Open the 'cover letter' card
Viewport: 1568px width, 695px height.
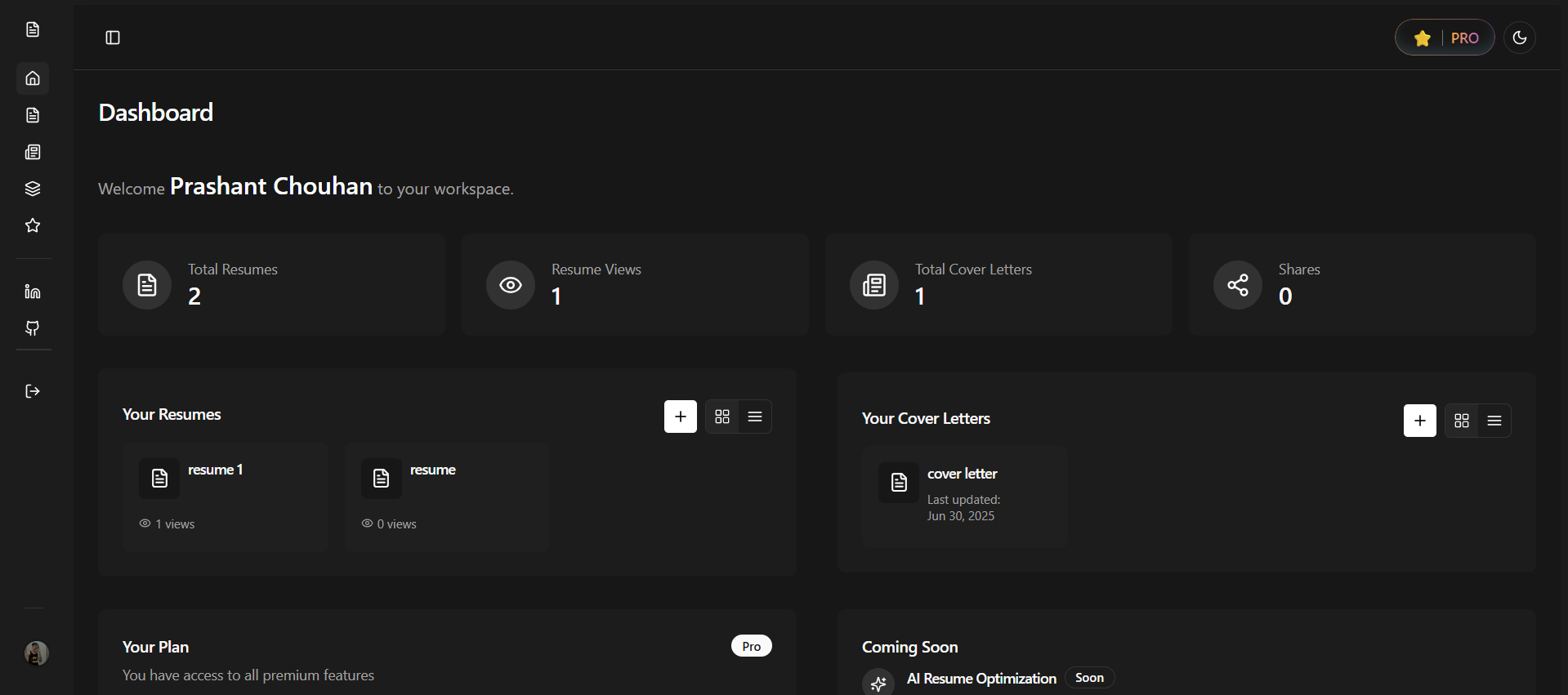965,497
